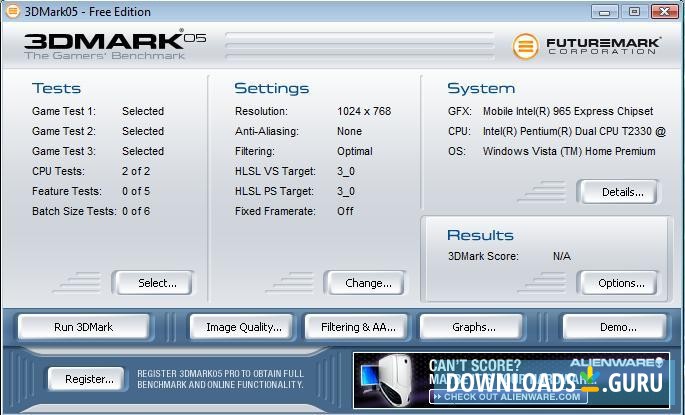Click the Settings section heading
This screenshot has width=685, height=415.
point(272,88)
